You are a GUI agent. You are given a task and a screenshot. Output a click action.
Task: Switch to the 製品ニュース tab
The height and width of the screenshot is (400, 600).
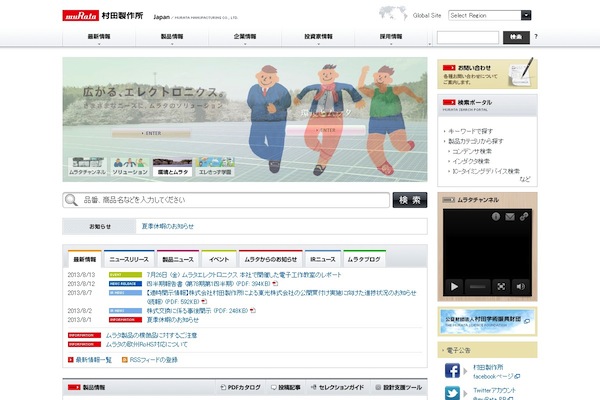click(178, 259)
